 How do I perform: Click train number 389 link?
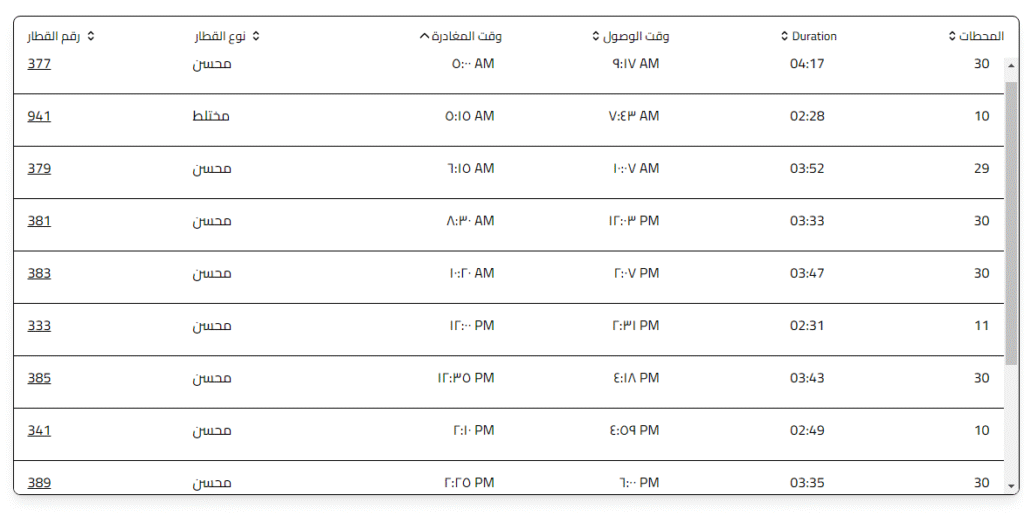pyautogui.click(x=39, y=483)
